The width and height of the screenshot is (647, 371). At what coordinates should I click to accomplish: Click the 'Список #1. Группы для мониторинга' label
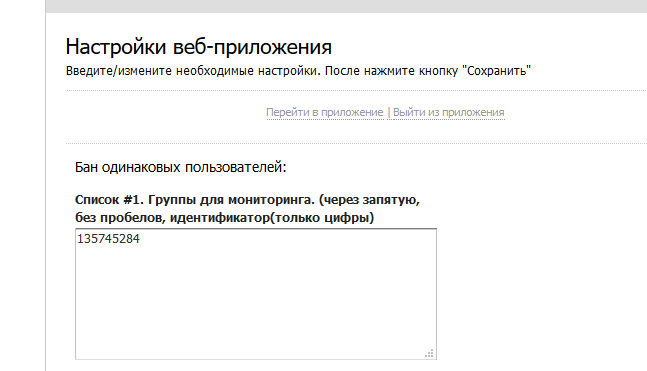195,200
